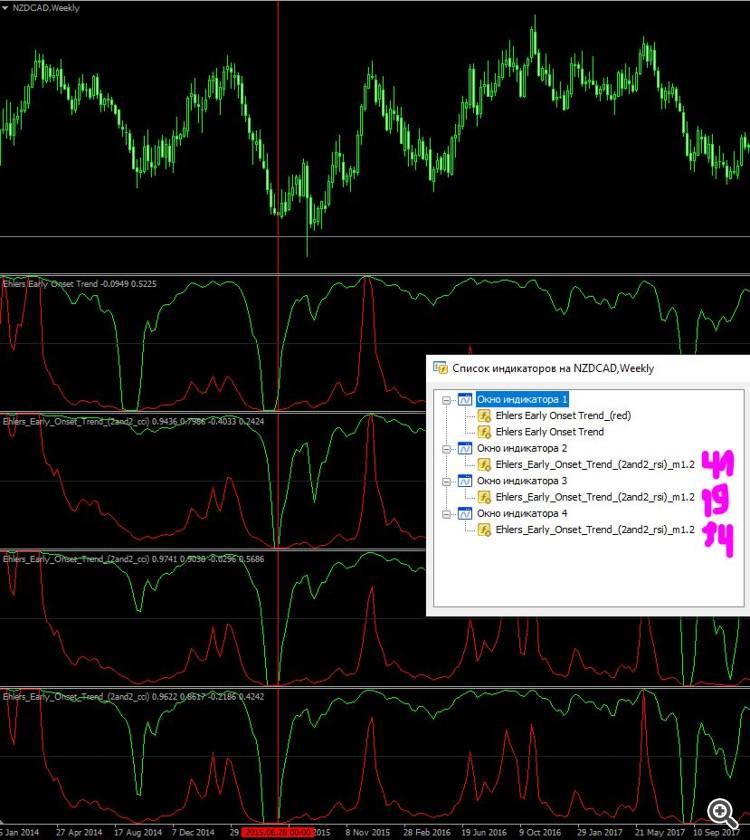Viewport: 750px width, 840px height.
Task: Click the 10 Sep 2017 time axis label
Action: [x=716, y=832]
